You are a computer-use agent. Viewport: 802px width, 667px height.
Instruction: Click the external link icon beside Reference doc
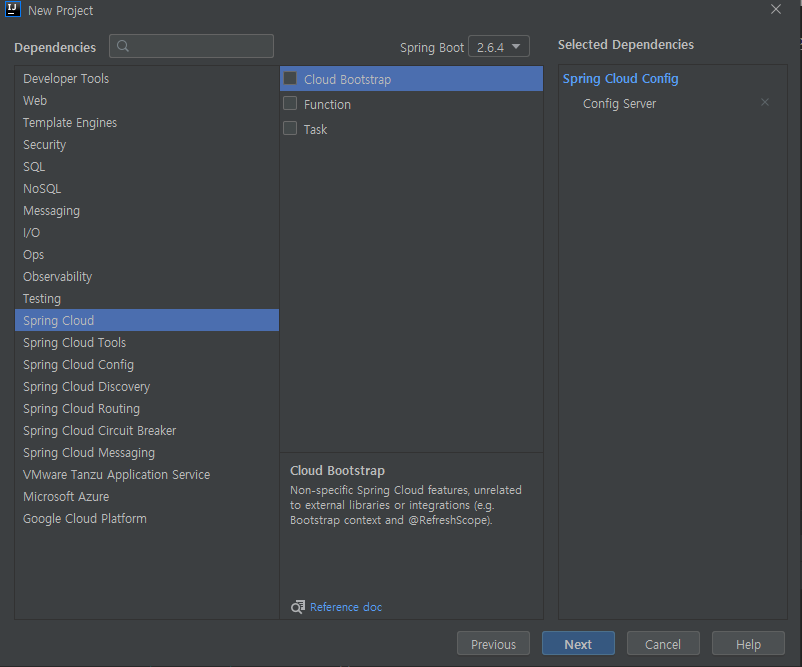click(x=296, y=607)
